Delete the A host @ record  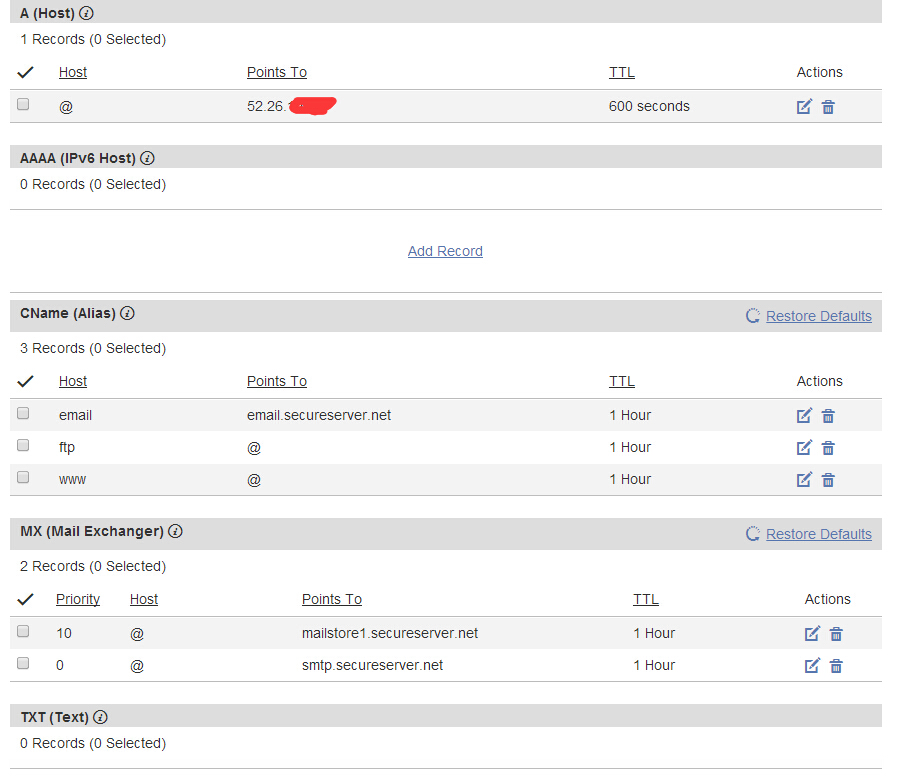[x=828, y=106]
